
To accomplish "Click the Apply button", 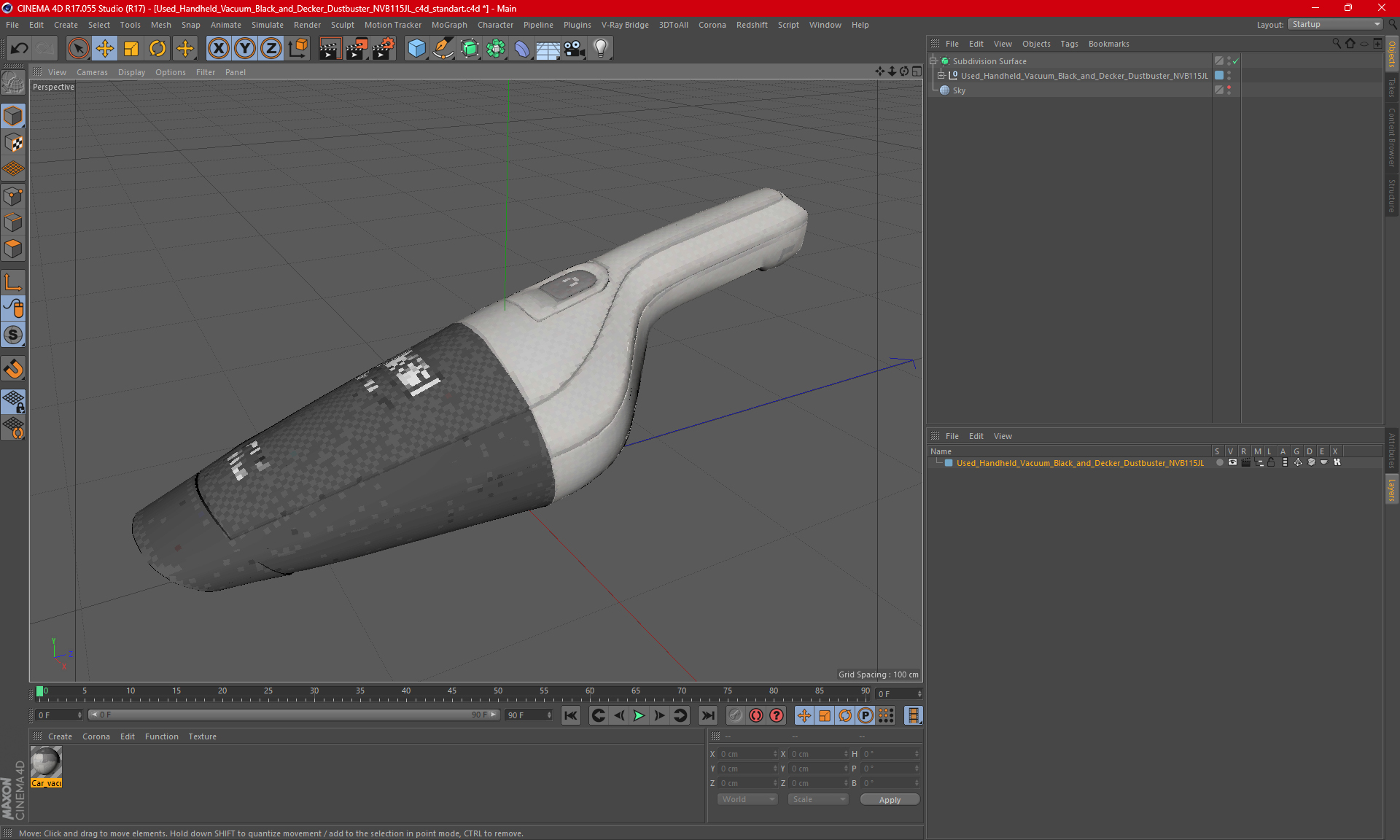I will pyautogui.click(x=890, y=799).
